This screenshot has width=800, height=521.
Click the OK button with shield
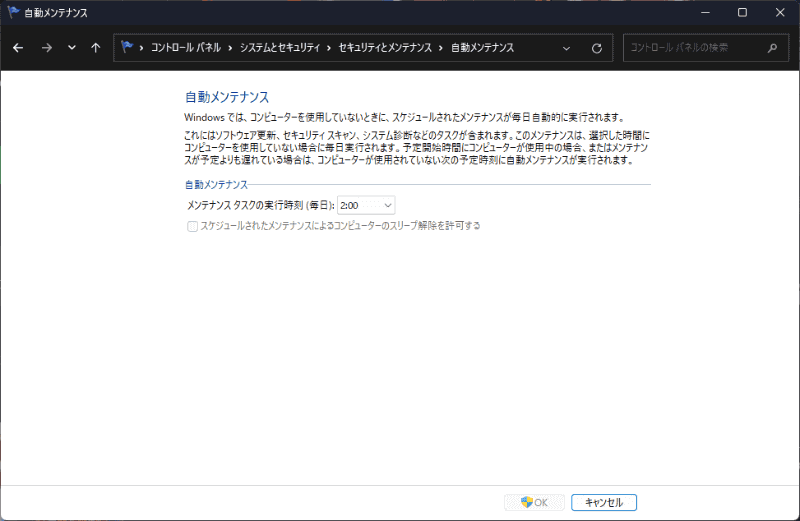[534, 503]
